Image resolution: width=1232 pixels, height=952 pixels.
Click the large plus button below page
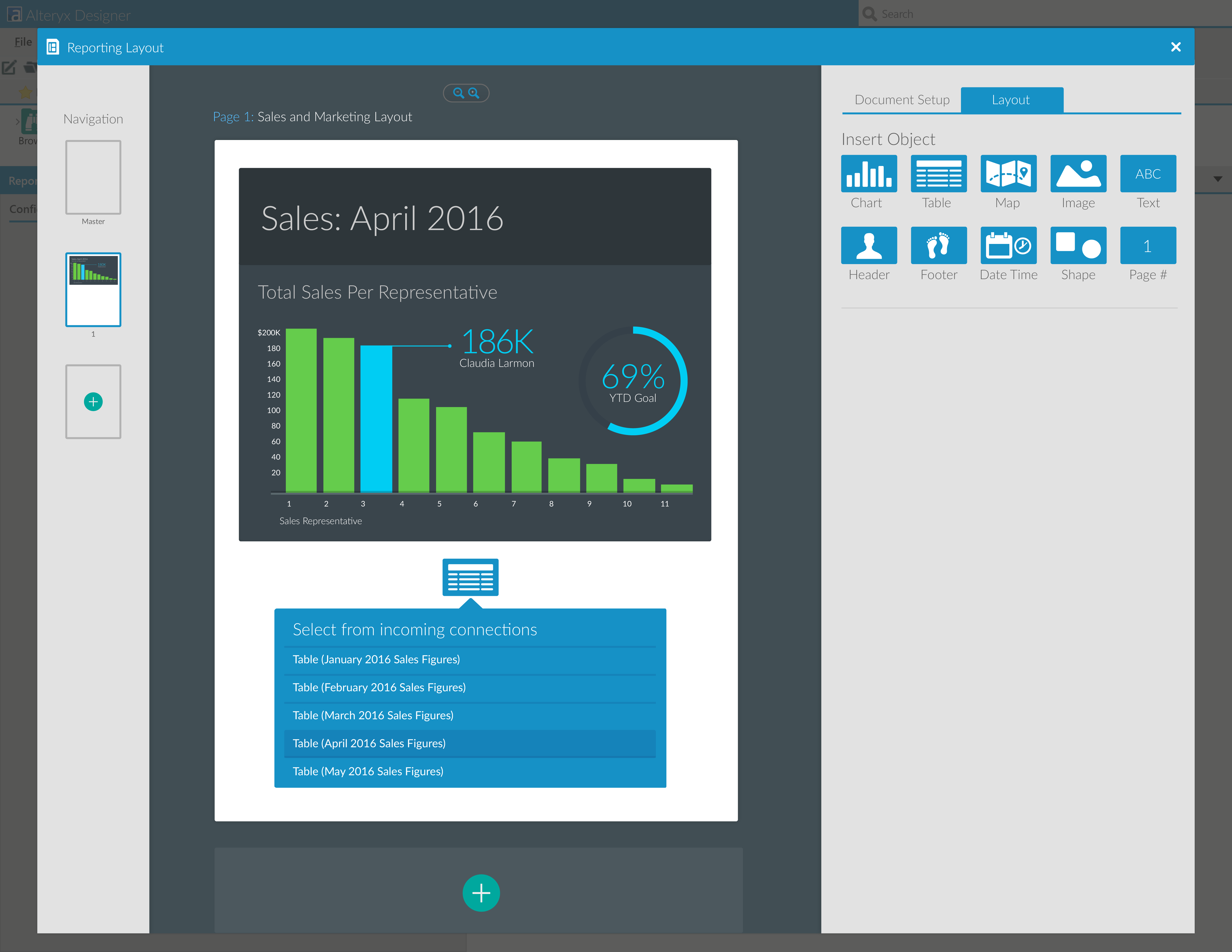click(x=481, y=893)
